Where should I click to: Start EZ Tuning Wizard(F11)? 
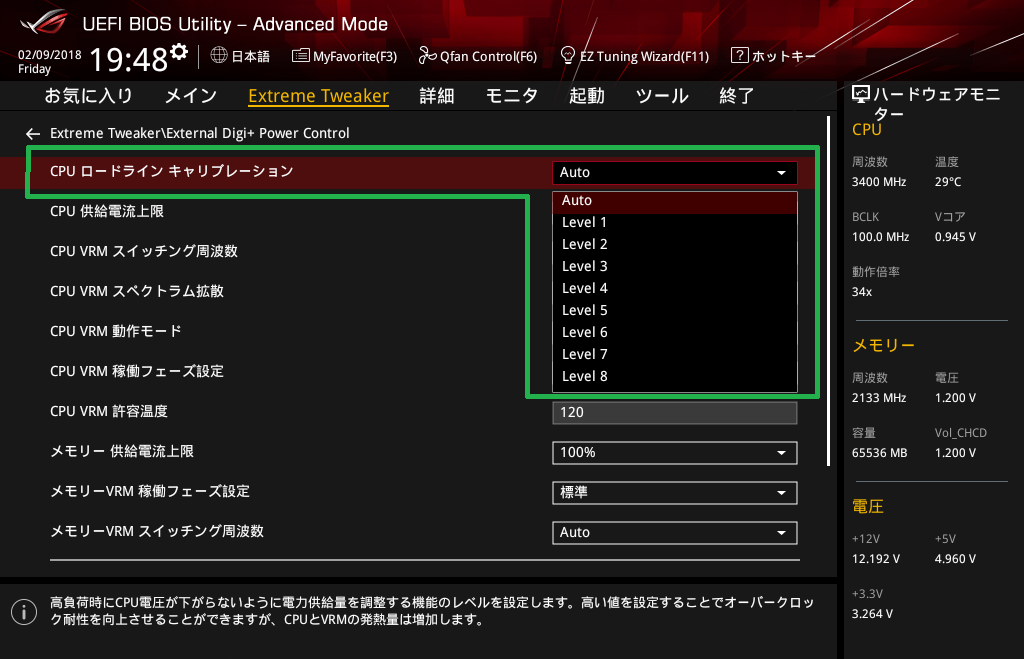(645, 57)
